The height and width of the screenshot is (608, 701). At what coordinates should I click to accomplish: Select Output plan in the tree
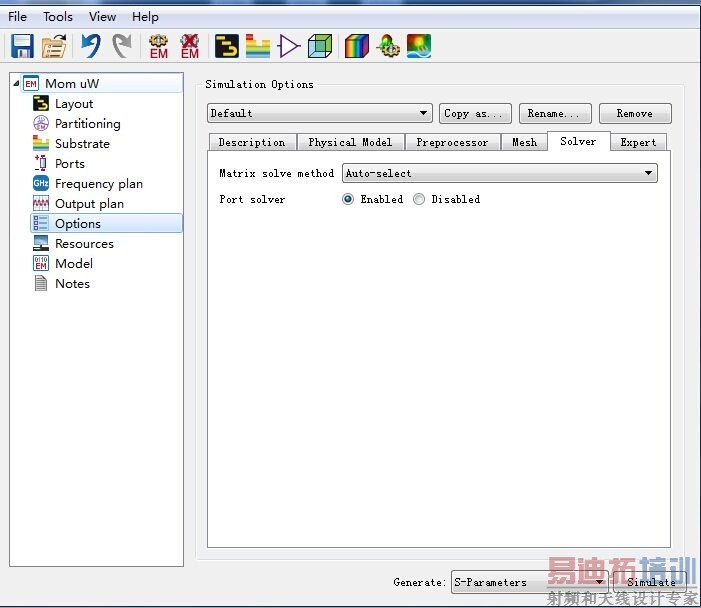[x=89, y=204]
